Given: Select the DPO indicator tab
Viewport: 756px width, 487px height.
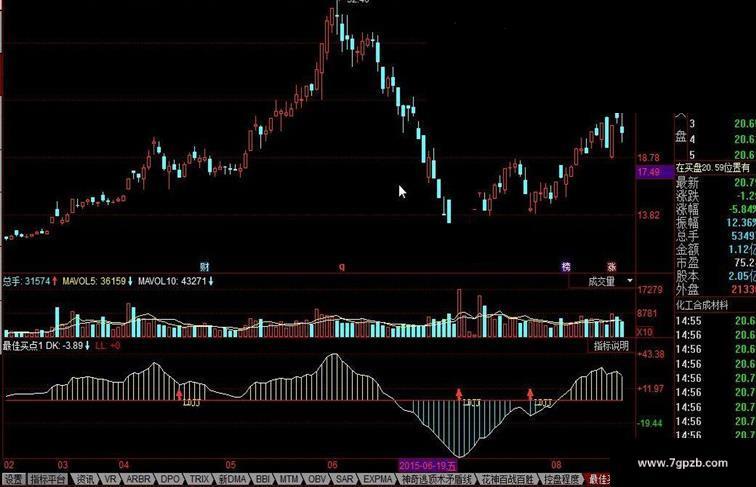Looking at the screenshot, I should tap(170, 479).
